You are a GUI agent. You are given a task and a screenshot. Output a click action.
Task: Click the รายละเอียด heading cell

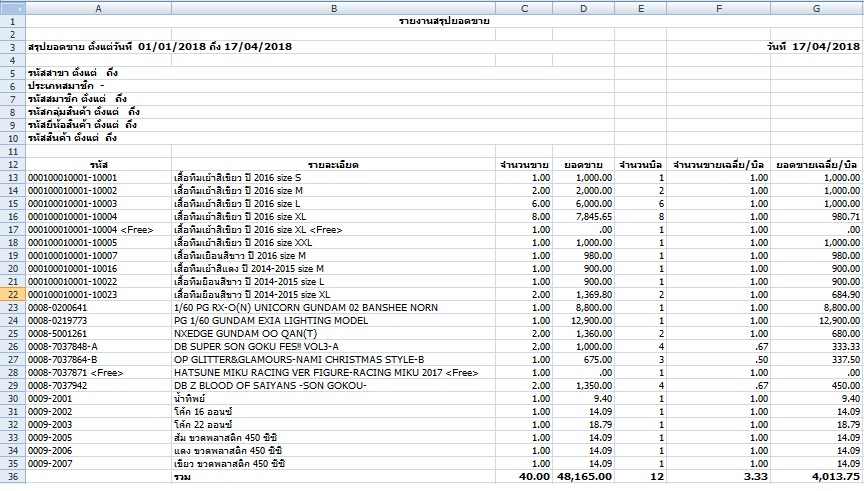click(x=333, y=165)
